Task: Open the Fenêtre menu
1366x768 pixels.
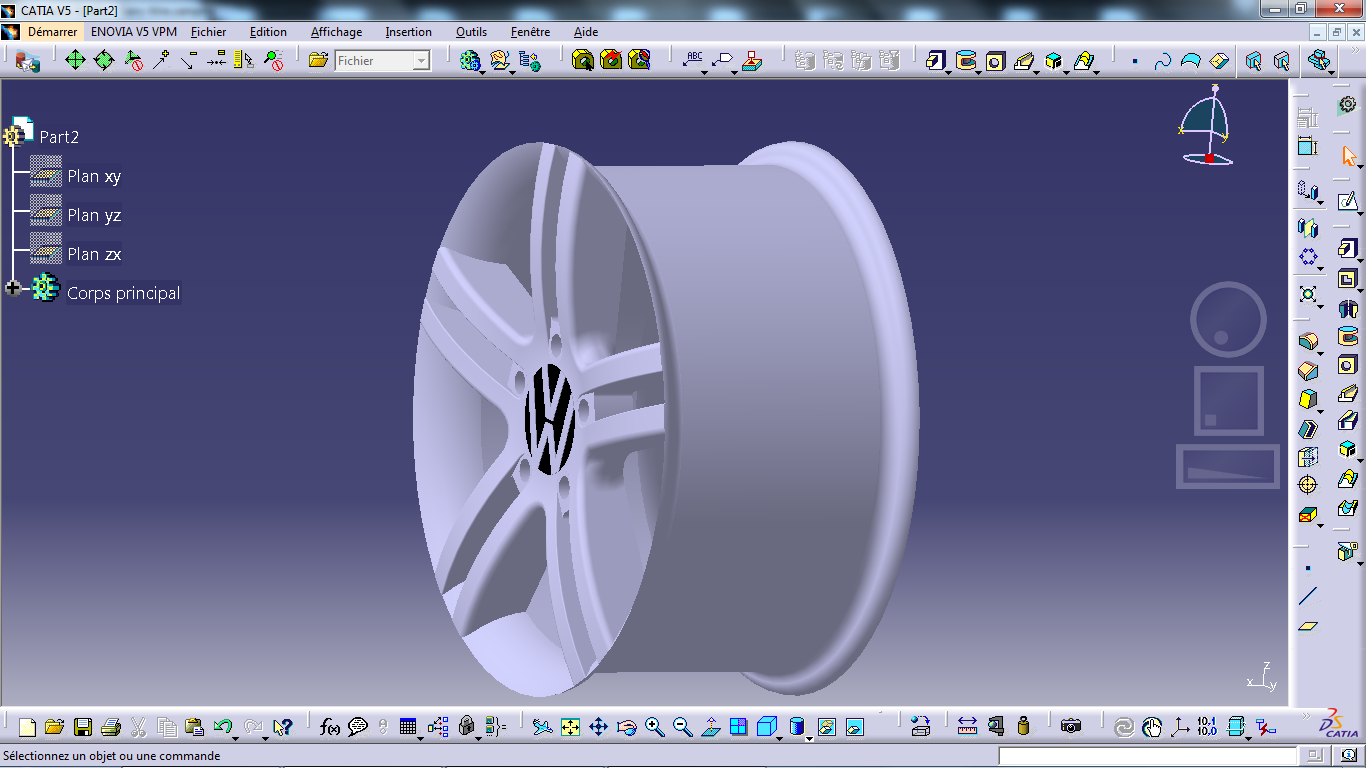Action: pos(530,32)
